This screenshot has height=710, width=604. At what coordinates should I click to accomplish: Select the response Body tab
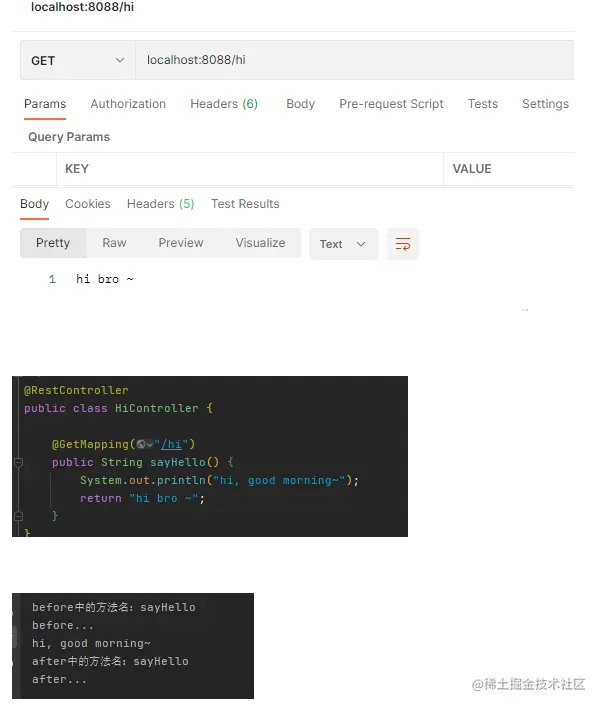[34, 204]
